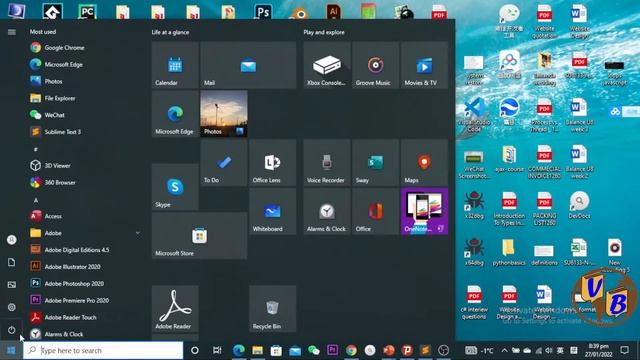The height and width of the screenshot is (360, 640).
Task: Select the Visual Studio Code desktop icon
Action: point(474,115)
